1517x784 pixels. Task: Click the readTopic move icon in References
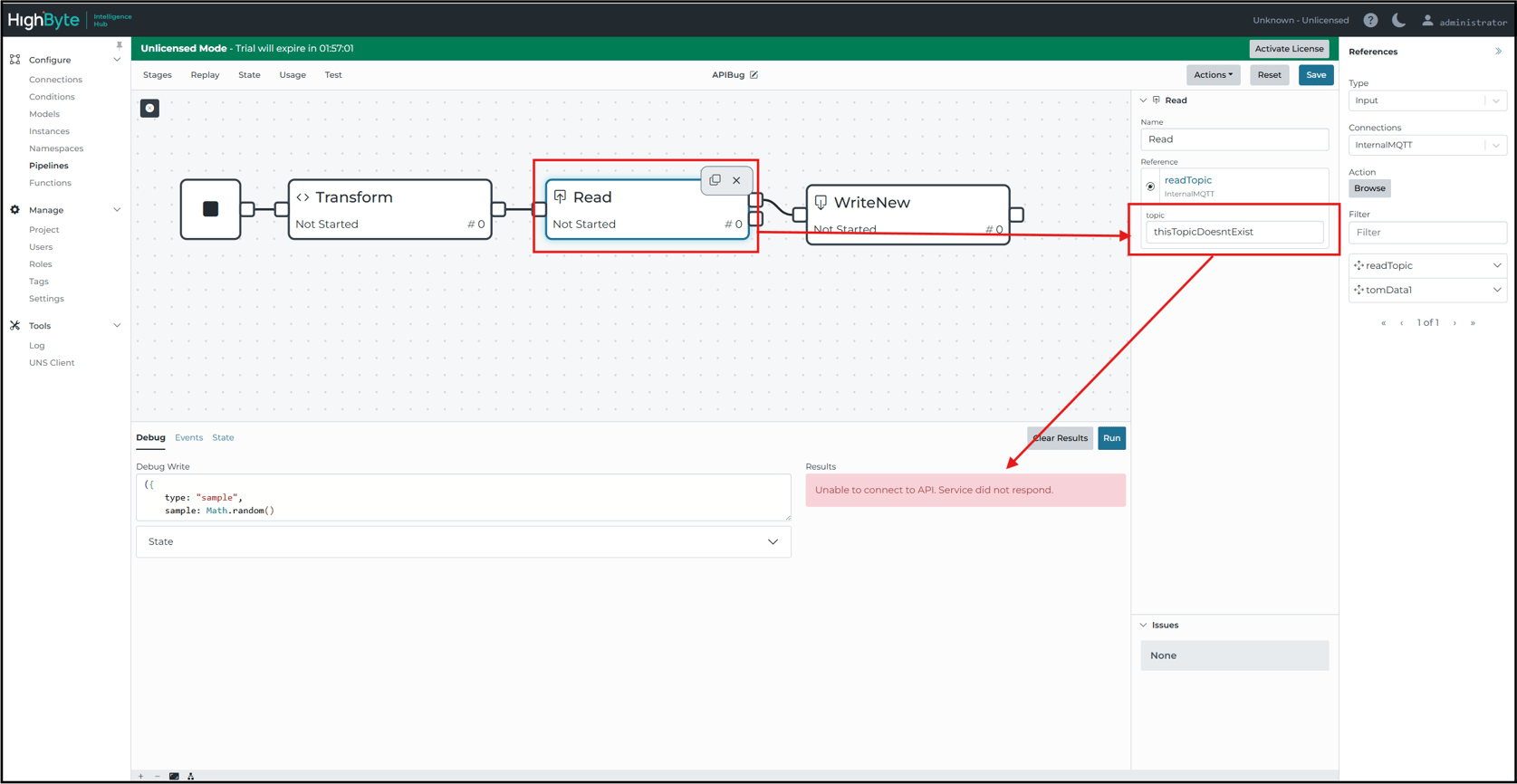1359,265
